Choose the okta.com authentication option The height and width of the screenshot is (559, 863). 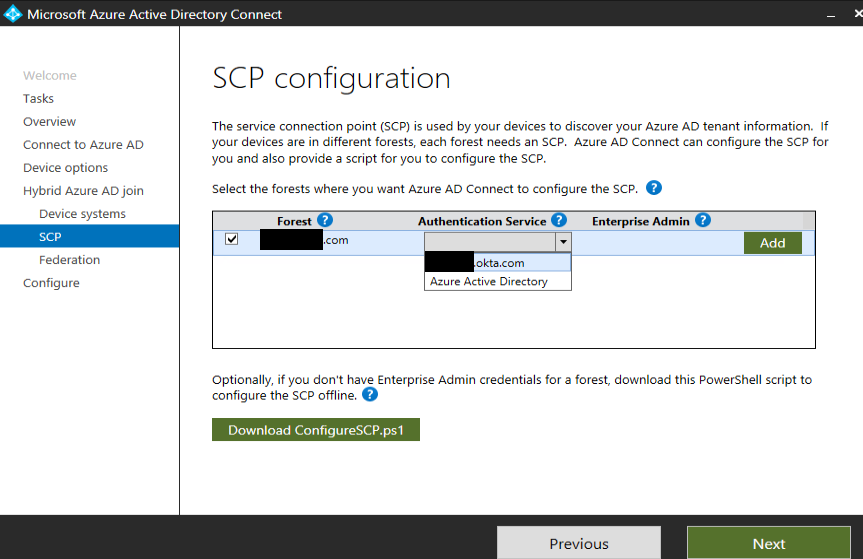tap(498, 262)
